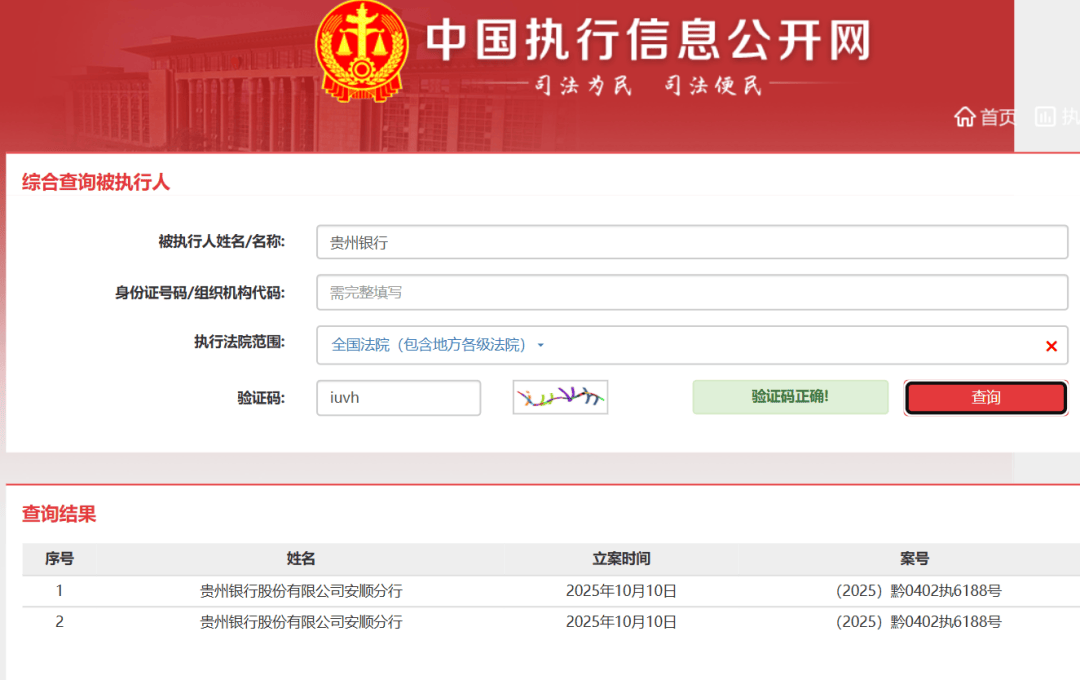Select the 查询结果 results section header
The image size is (1080, 680).
(56, 514)
